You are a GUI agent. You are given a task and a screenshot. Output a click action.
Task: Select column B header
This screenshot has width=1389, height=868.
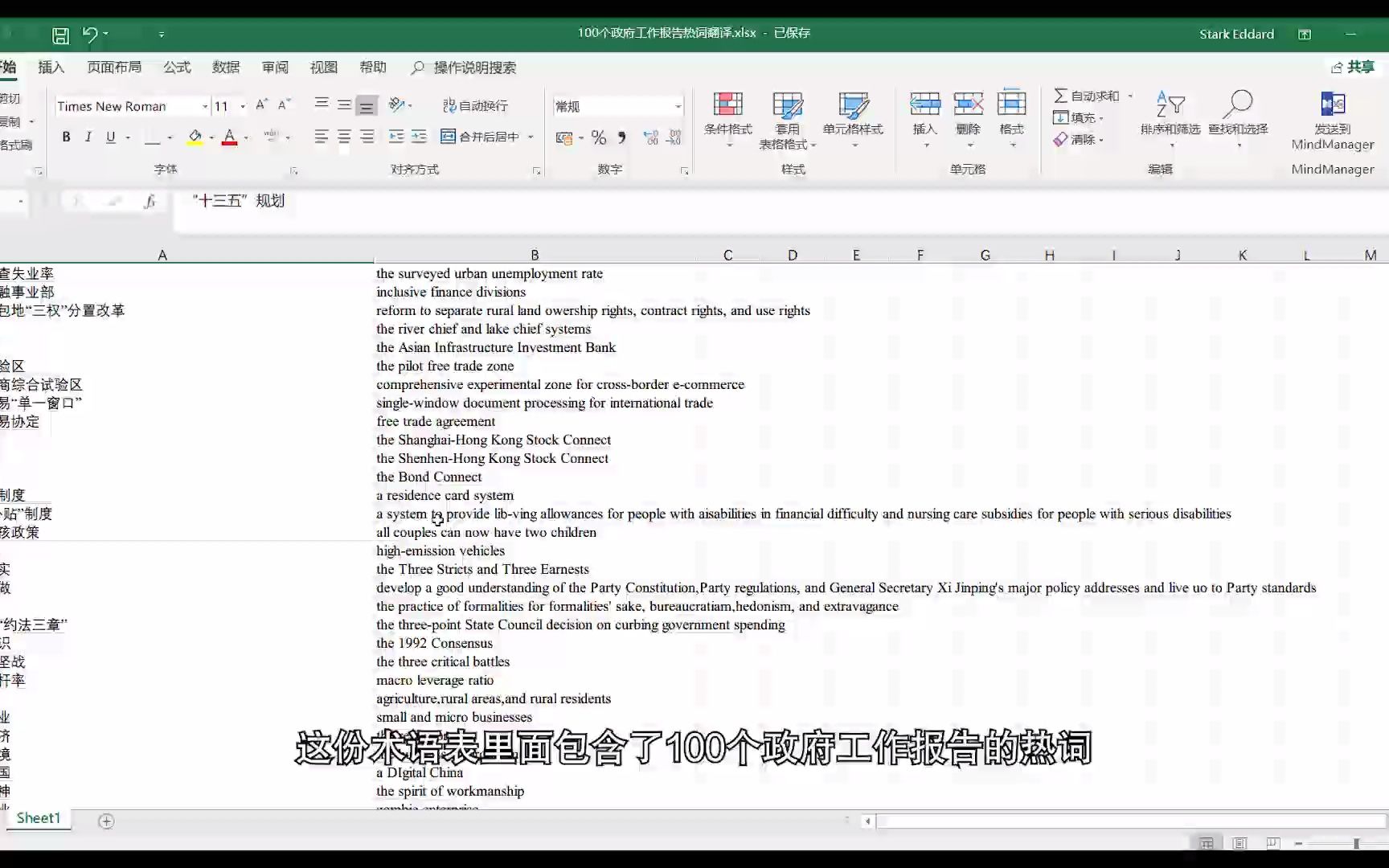pyautogui.click(x=535, y=255)
